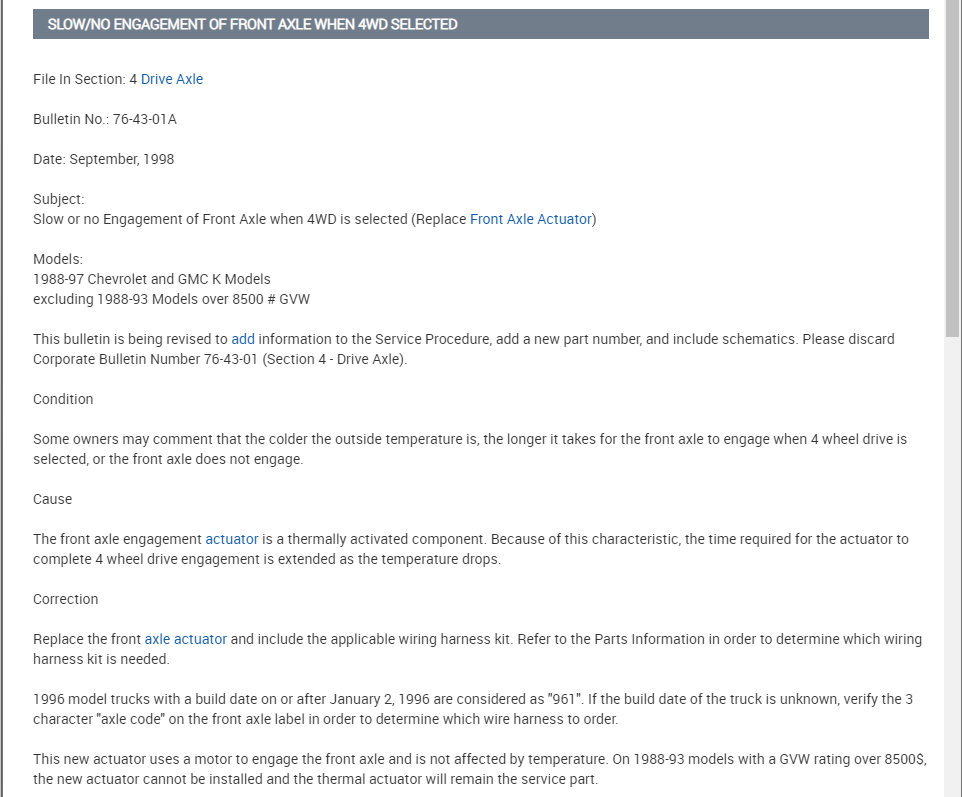Click the blue 'add' link
Screen dimensions: 962x797
[x=243, y=339]
